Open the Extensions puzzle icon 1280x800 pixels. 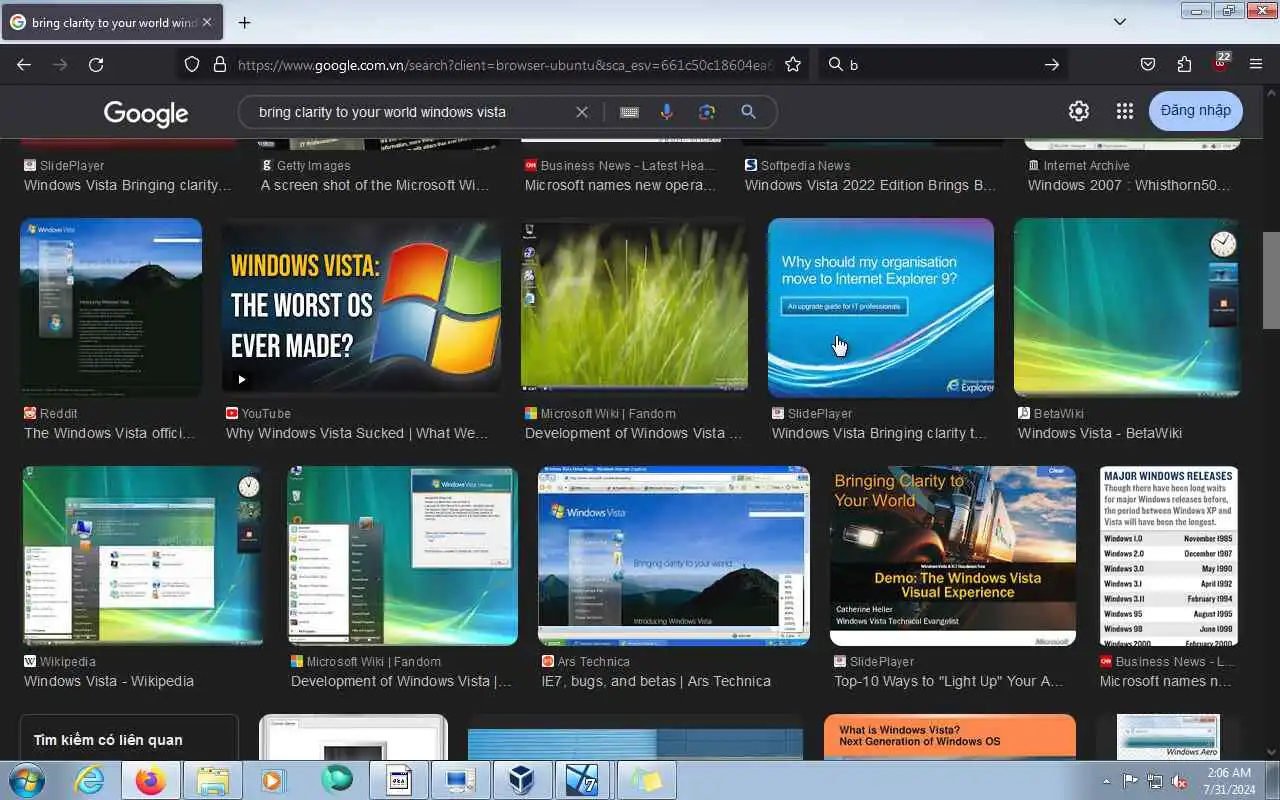coord(1184,64)
